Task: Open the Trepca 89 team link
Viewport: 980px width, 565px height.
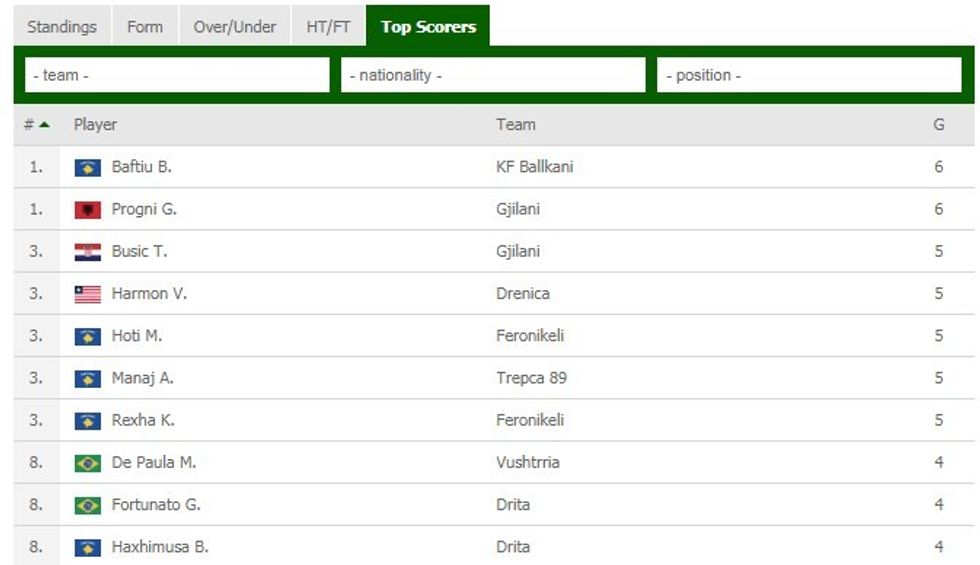Action: pos(531,378)
